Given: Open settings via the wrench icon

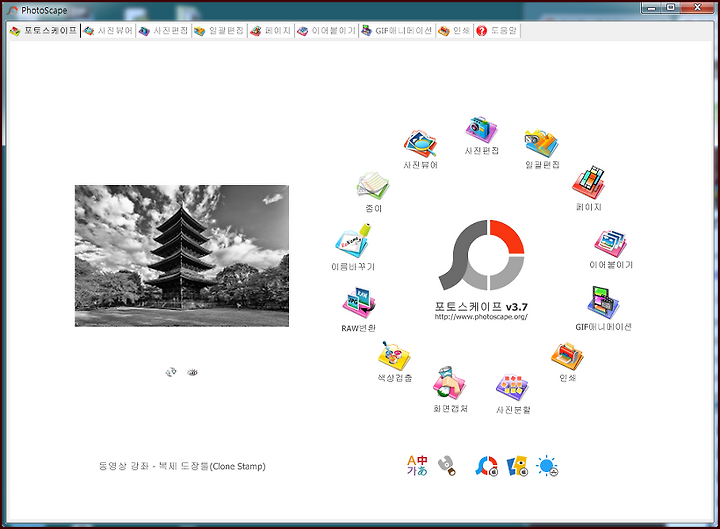Looking at the screenshot, I should (x=447, y=466).
